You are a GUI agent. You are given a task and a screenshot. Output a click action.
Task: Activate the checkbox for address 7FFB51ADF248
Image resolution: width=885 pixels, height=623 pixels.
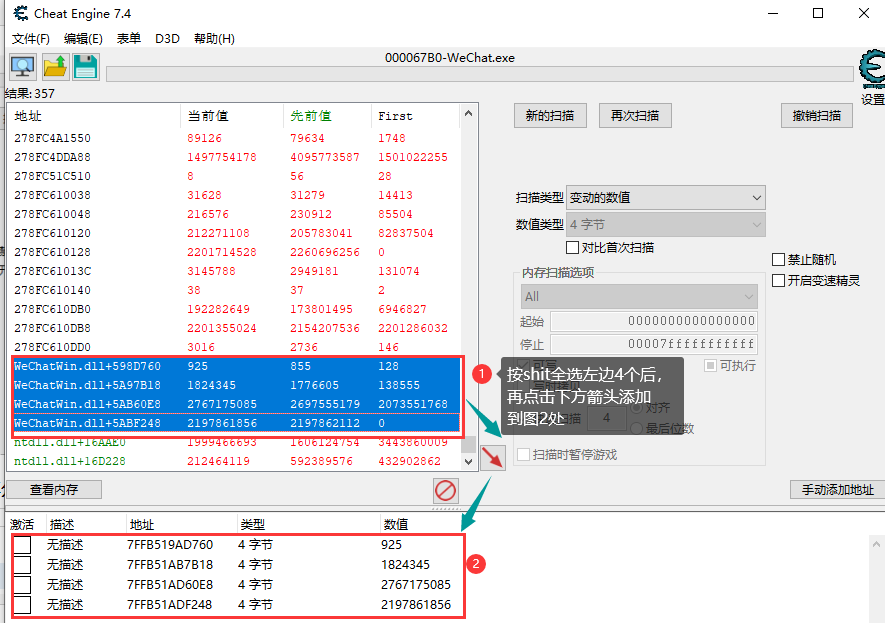click(x=22, y=605)
